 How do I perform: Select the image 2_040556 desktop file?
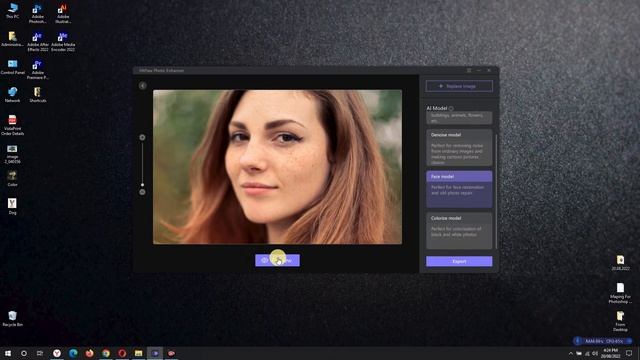13,154
